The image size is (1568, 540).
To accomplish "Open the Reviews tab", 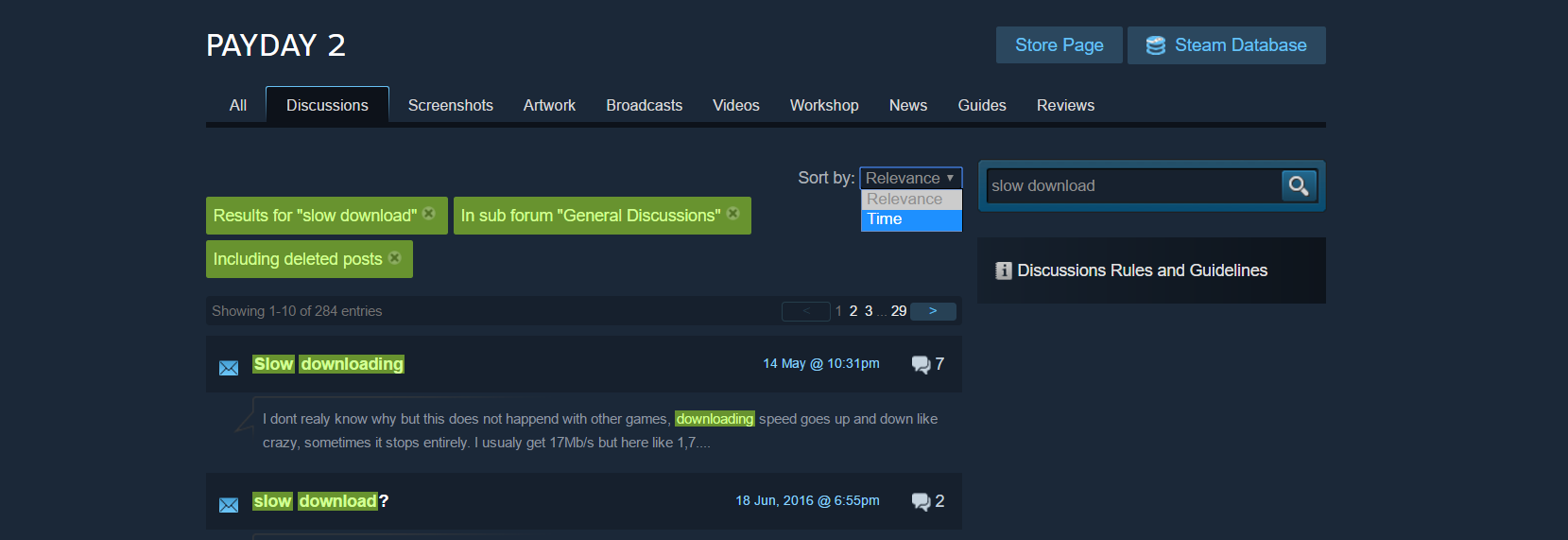I will [1065, 105].
